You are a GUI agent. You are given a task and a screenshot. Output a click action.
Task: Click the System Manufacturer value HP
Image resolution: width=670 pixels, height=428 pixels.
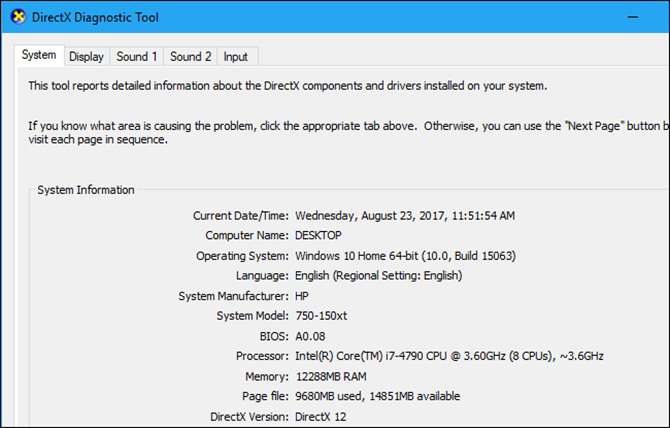point(302,296)
